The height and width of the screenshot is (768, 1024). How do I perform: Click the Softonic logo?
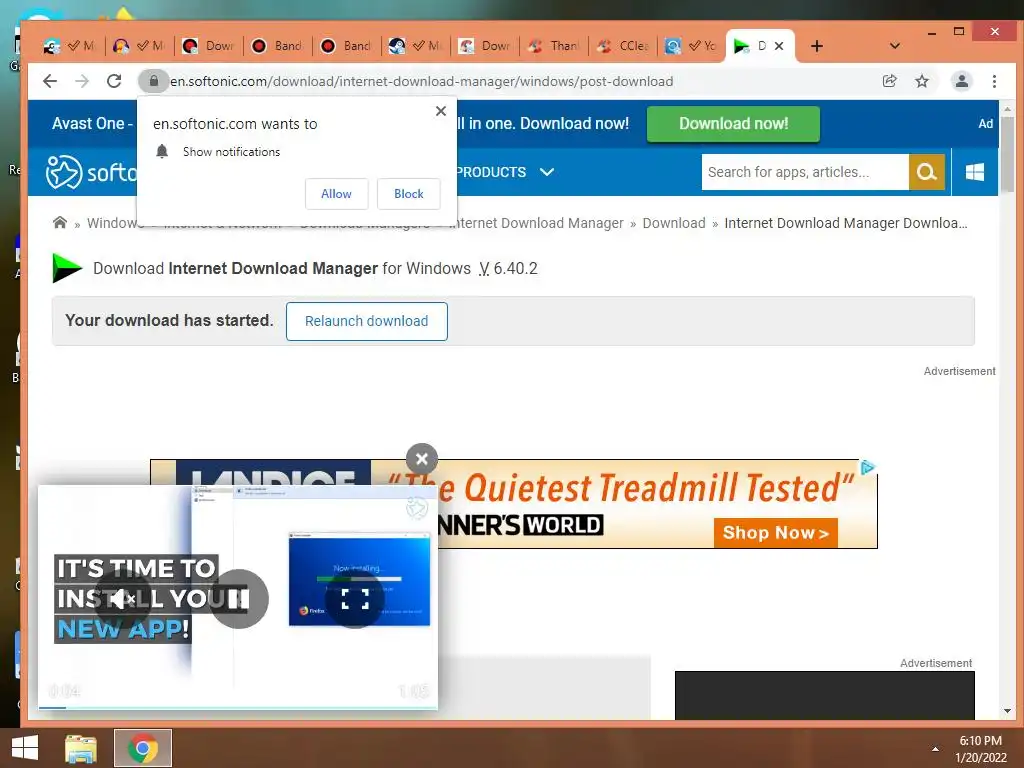click(91, 172)
